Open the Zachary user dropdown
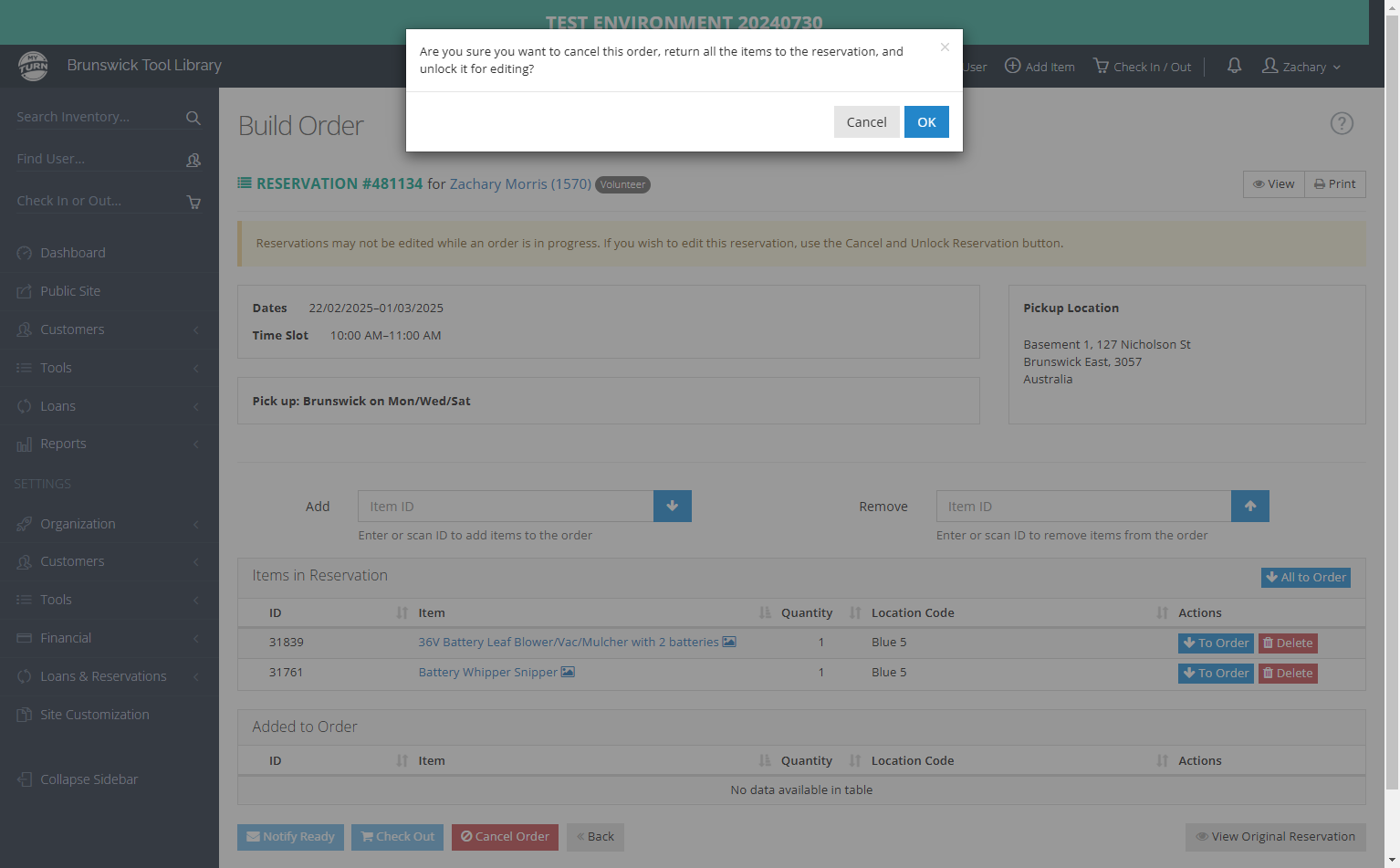1400x868 pixels. point(1301,67)
